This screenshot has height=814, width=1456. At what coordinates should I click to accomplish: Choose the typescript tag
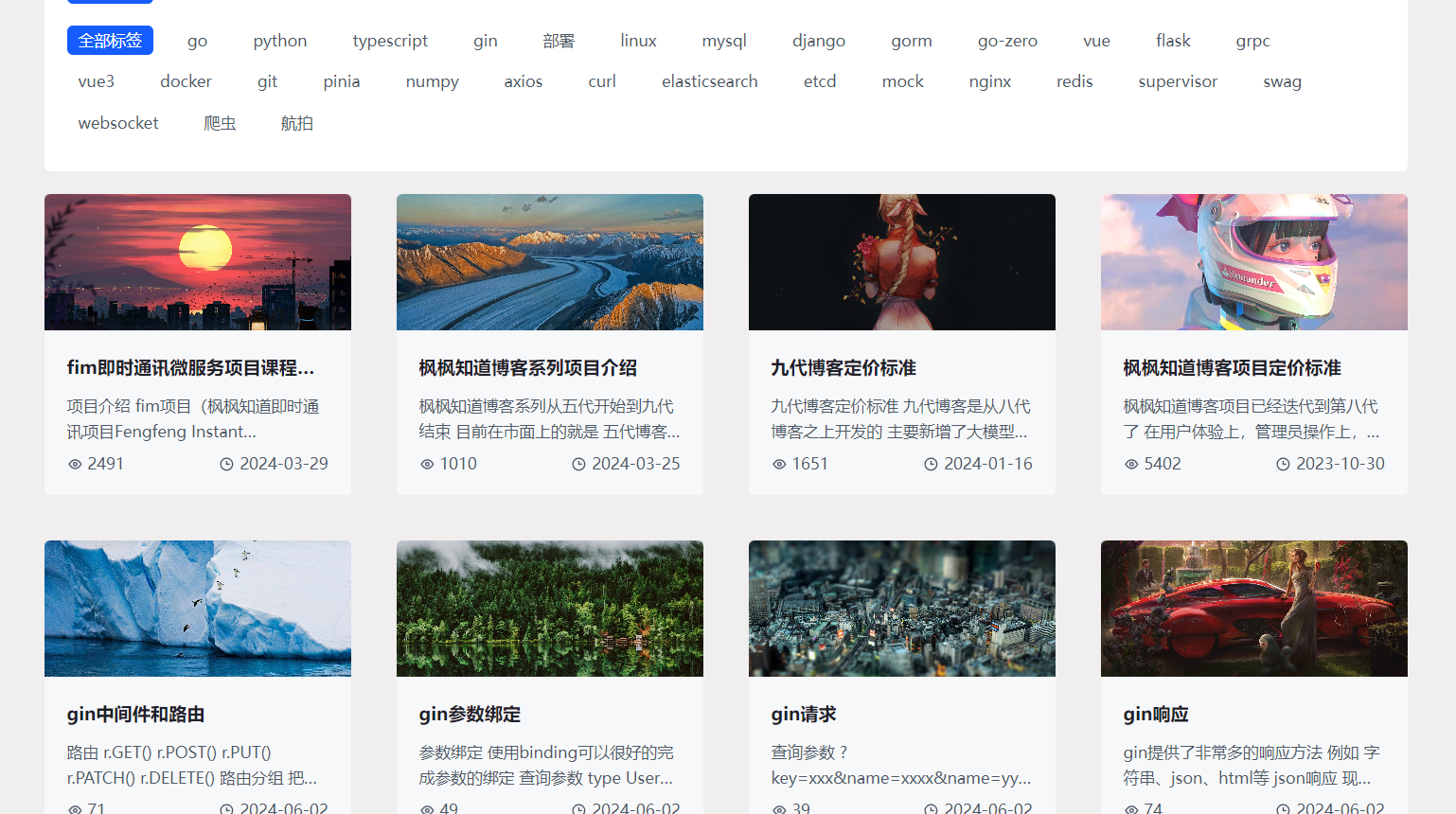click(390, 41)
